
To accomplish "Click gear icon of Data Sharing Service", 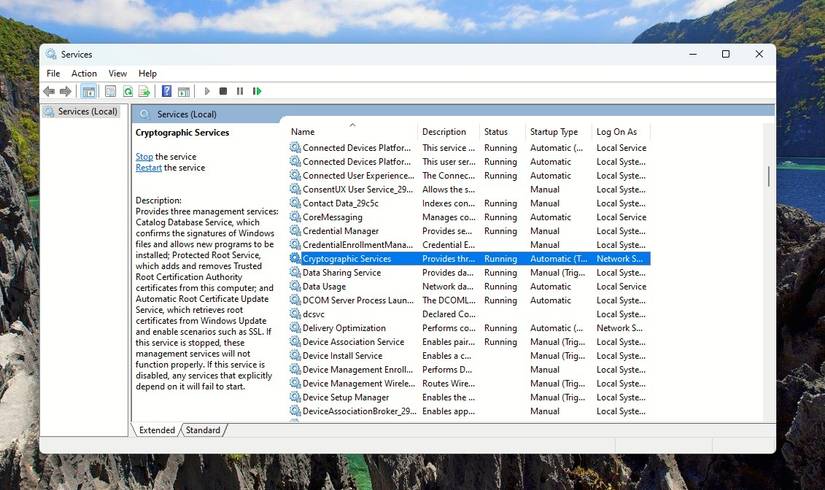I will 295,273.
